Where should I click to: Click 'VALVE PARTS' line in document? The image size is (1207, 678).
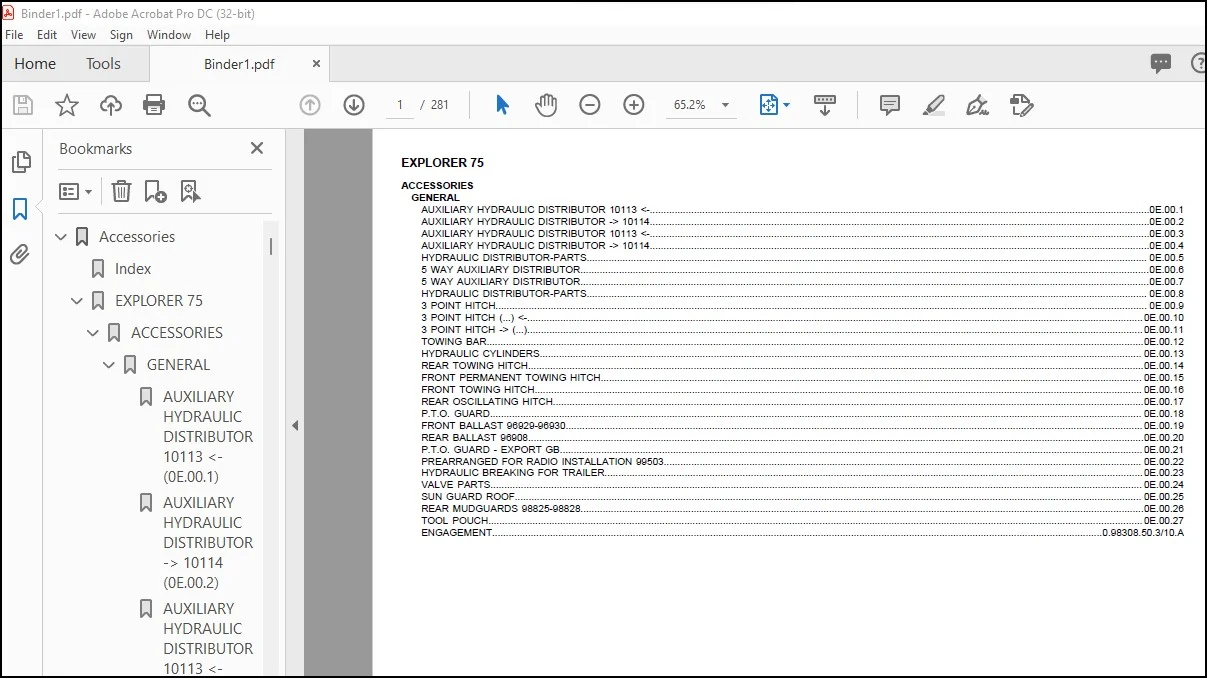pyautogui.click(x=802, y=485)
